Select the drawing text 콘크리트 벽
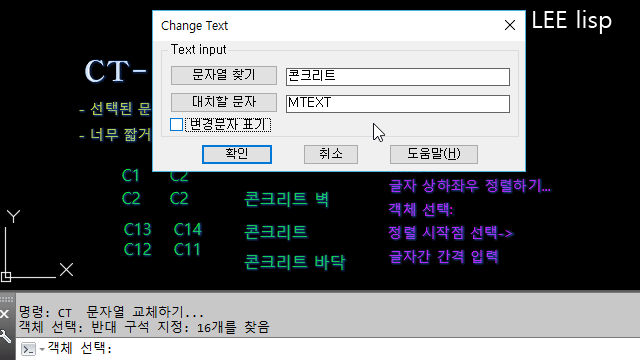The height and width of the screenshot is (360, 640). click(286, 199)
